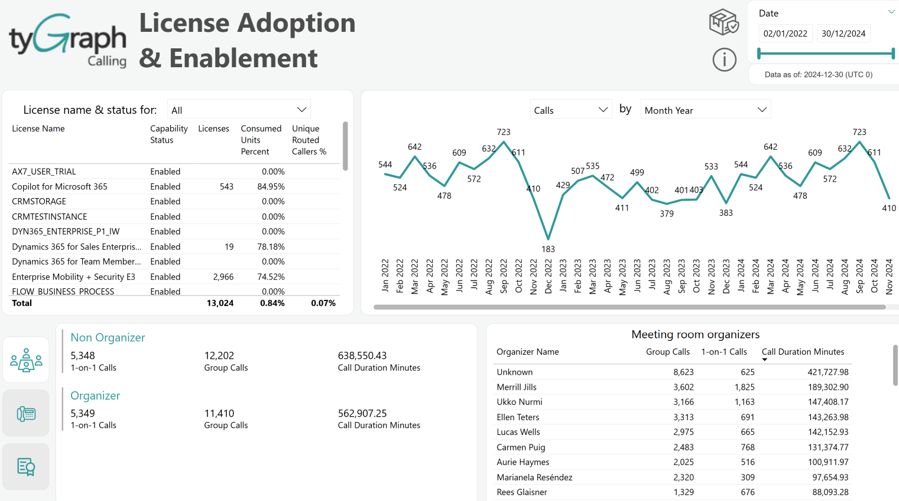Image resolution: width=899 pixels, height=501 pixels.
Task: Click the tyGraph Calling logo
Action: point(68,41)
